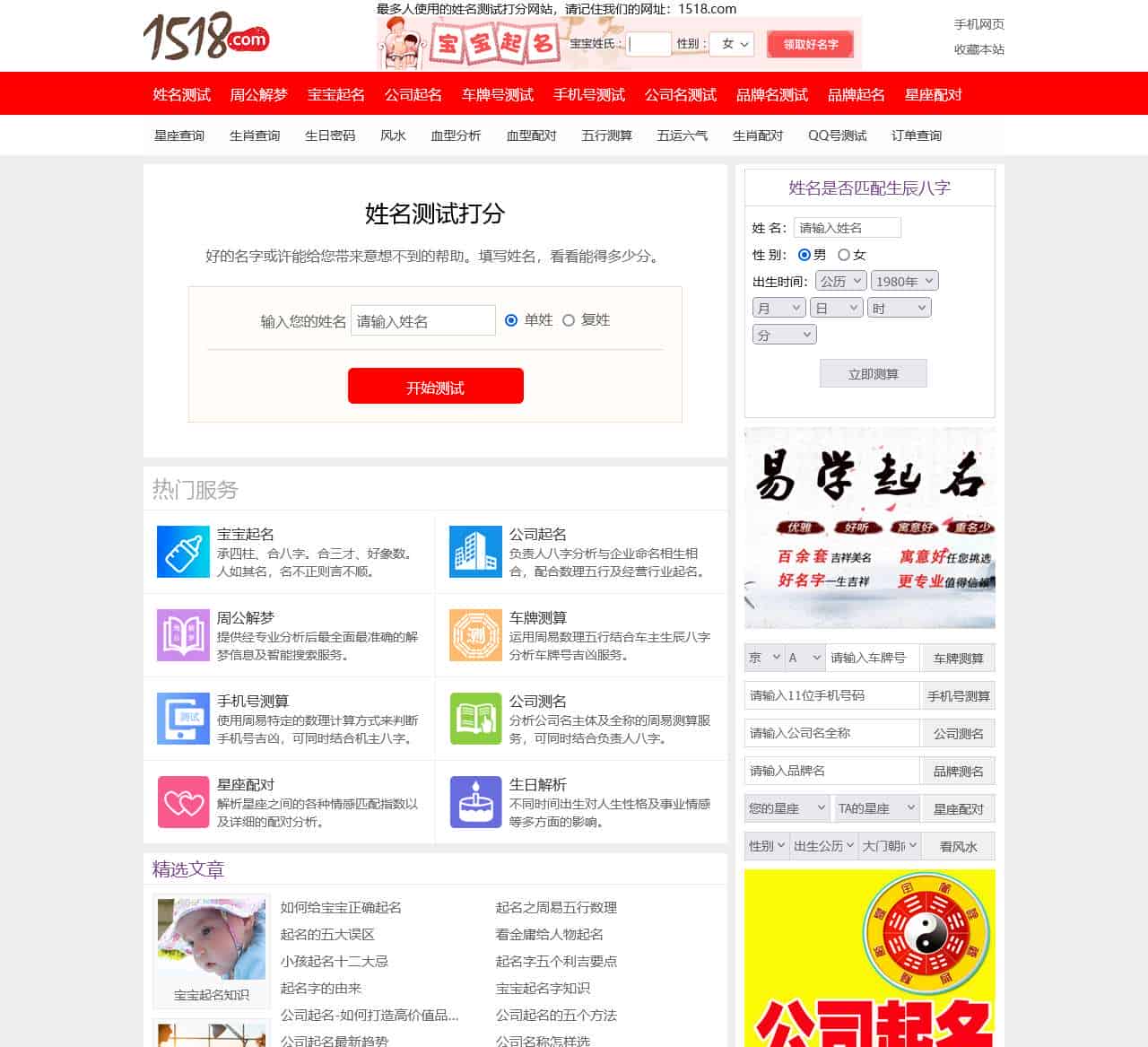Expand the 分 minute dropdown
Viewport: 1148px width, 1047px height.
pos(784,335)
